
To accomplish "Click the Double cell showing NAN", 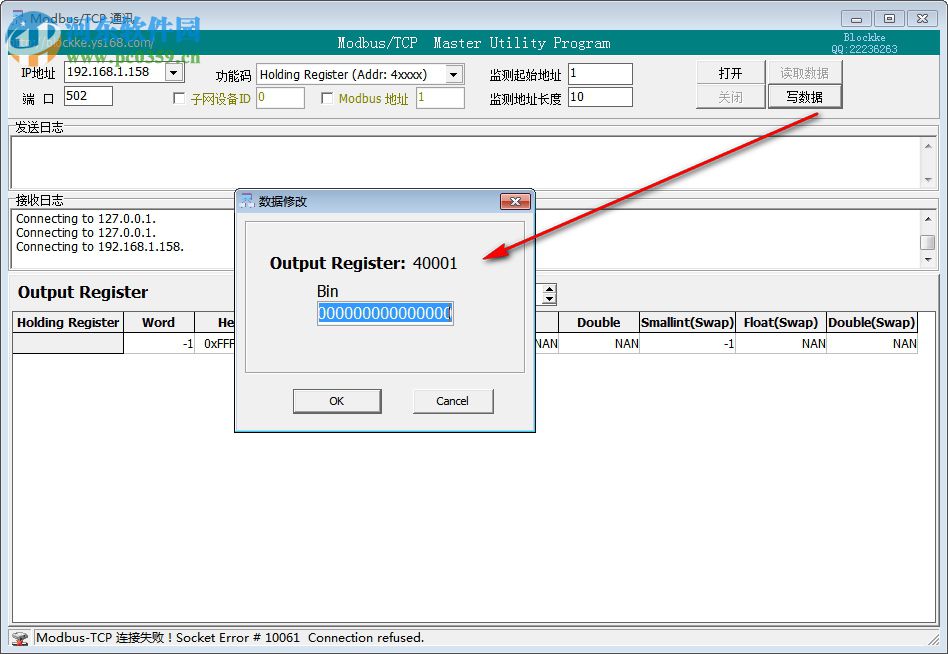I will [599, 343].
